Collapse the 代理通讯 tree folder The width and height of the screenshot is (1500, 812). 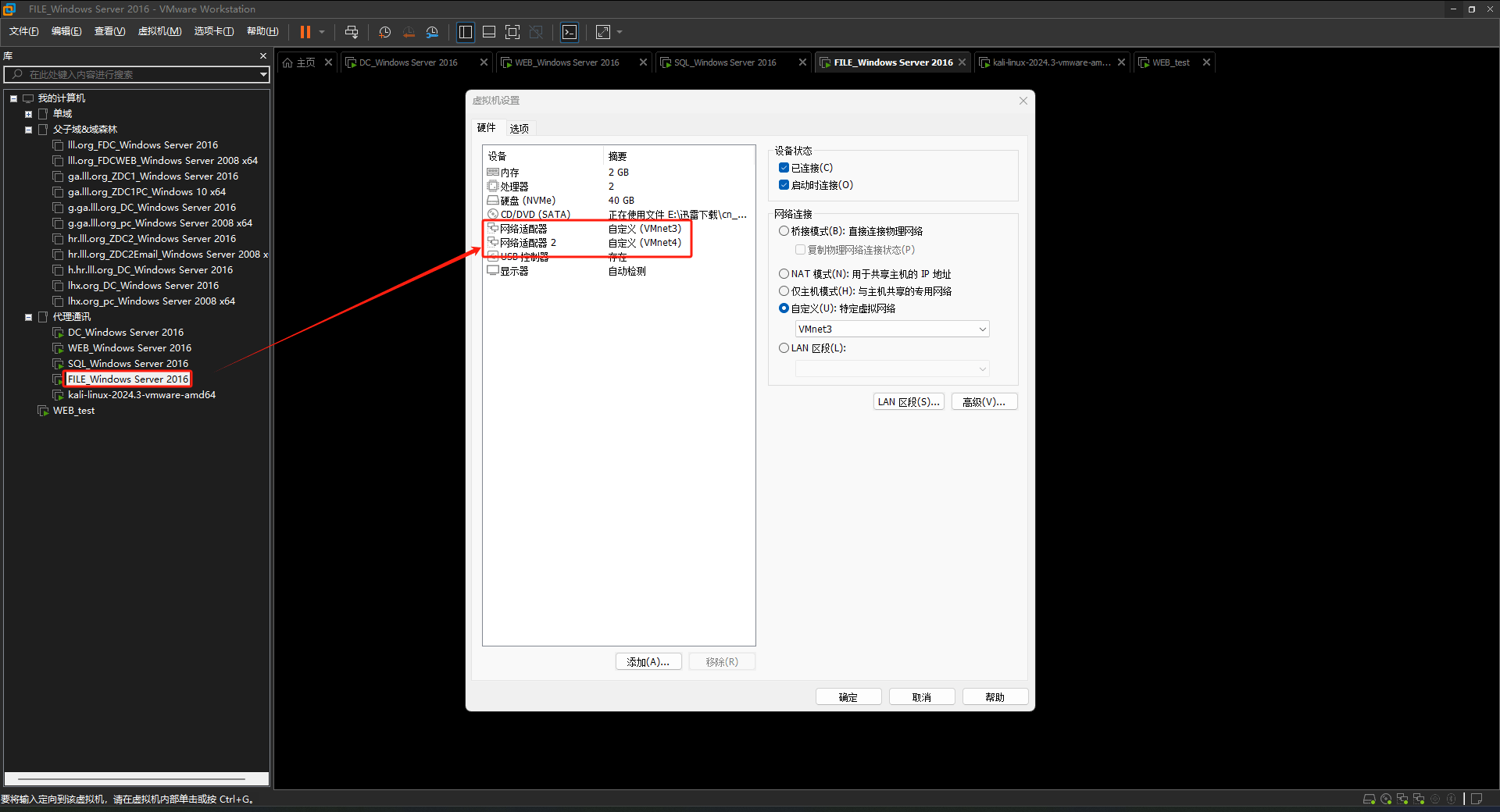pyautogui.click(x=28, y=317)
